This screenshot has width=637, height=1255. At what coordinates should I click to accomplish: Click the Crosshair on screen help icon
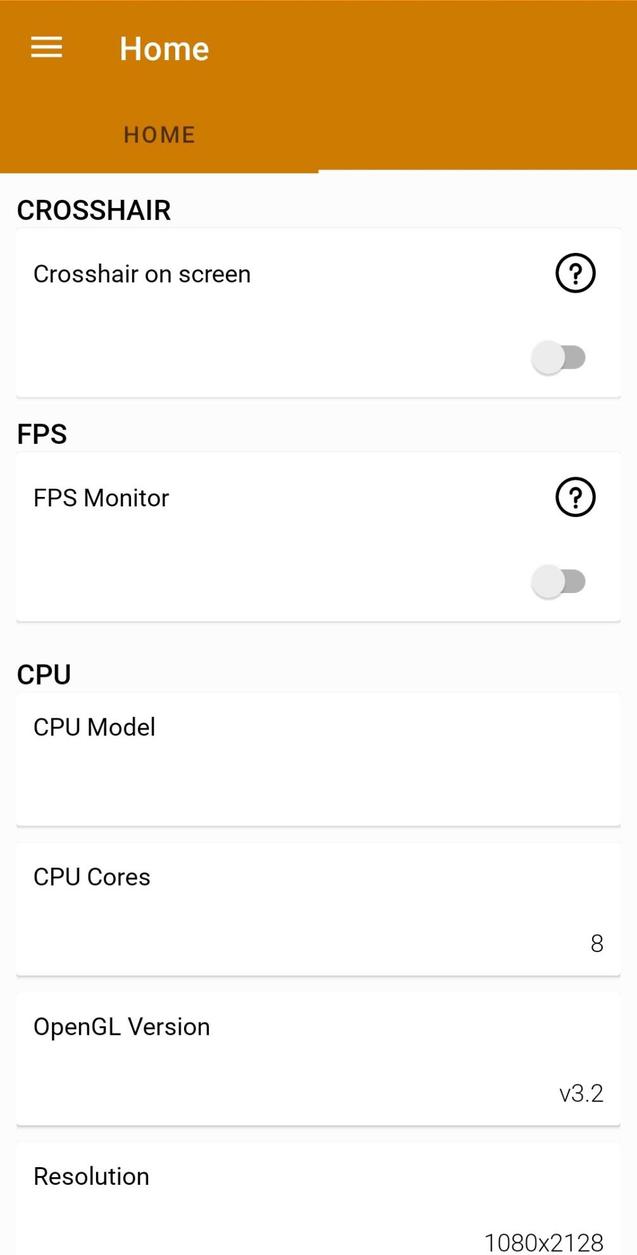[x=574, y=273]
